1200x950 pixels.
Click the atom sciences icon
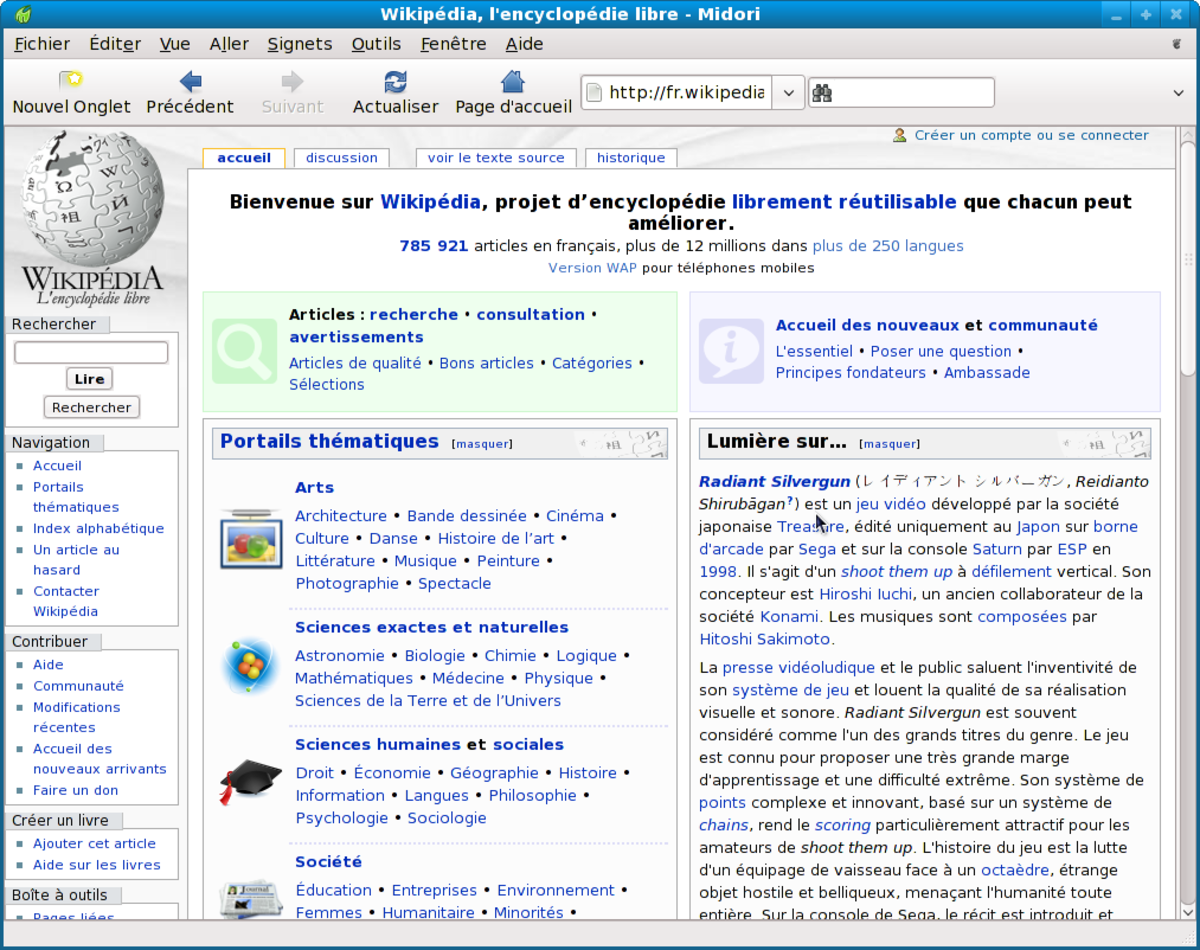tap(251, 666)
